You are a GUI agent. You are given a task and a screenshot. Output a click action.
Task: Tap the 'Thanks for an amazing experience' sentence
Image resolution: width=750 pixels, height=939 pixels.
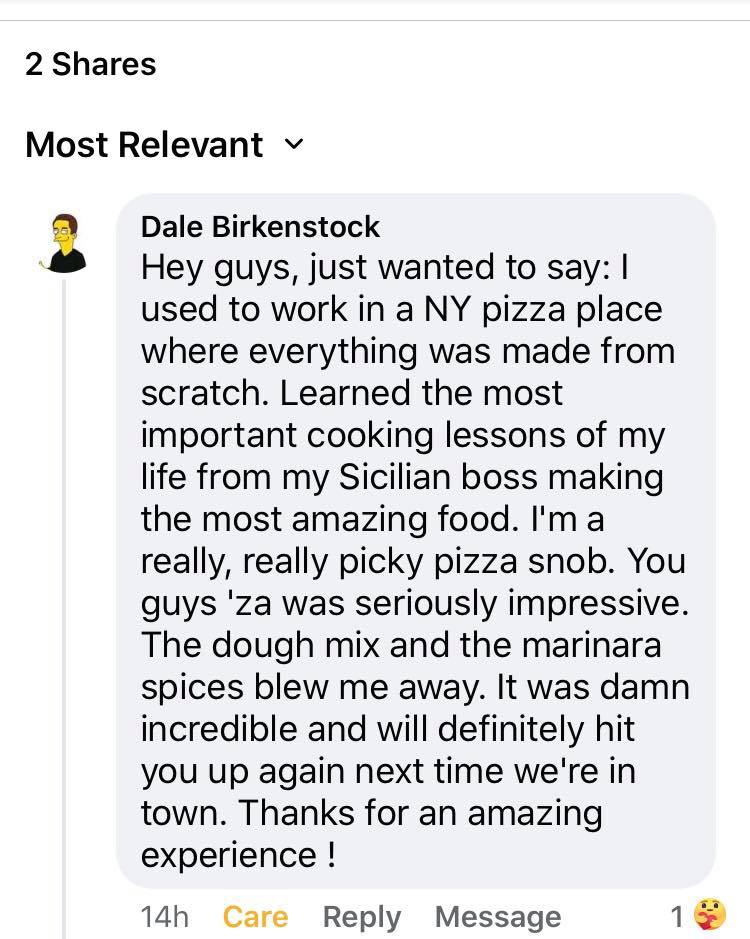click(371, 833)
